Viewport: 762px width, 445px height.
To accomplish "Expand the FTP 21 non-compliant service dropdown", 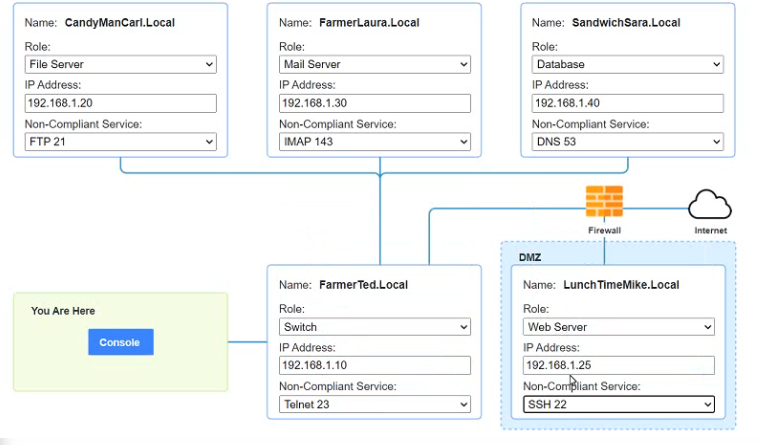I will 121,142.
